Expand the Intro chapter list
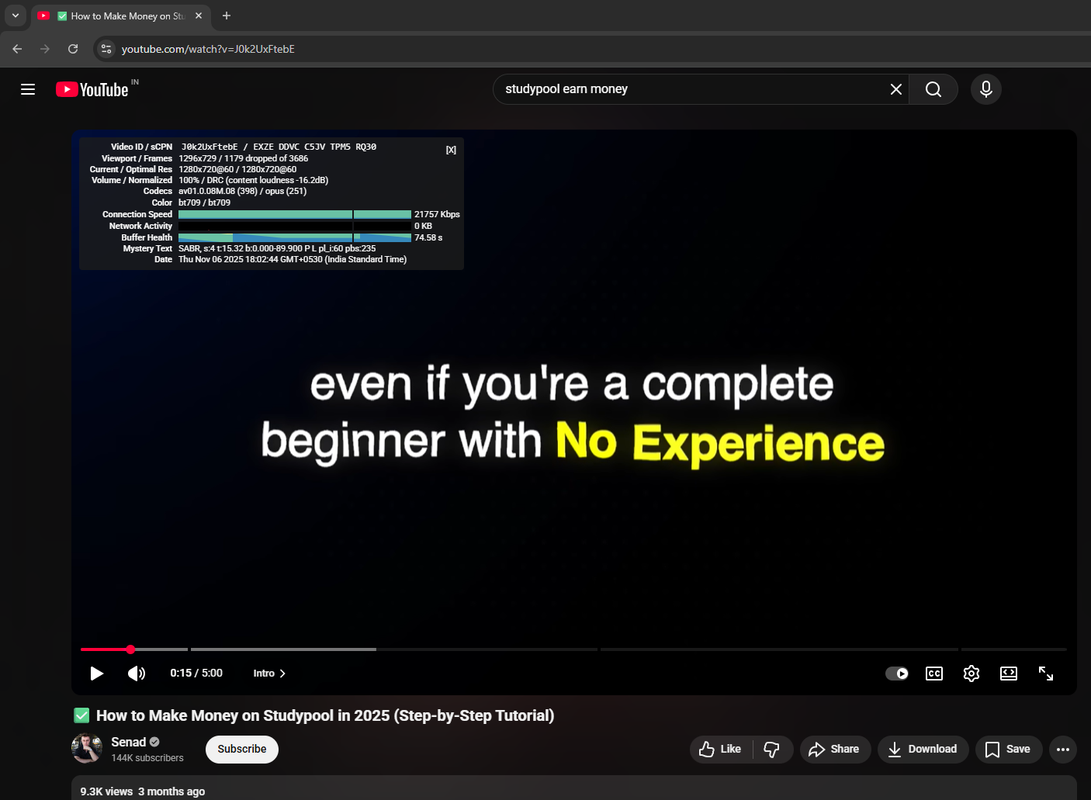Image resolution: width=1091 pixels, height=800 pixels. tap(269, 673)
